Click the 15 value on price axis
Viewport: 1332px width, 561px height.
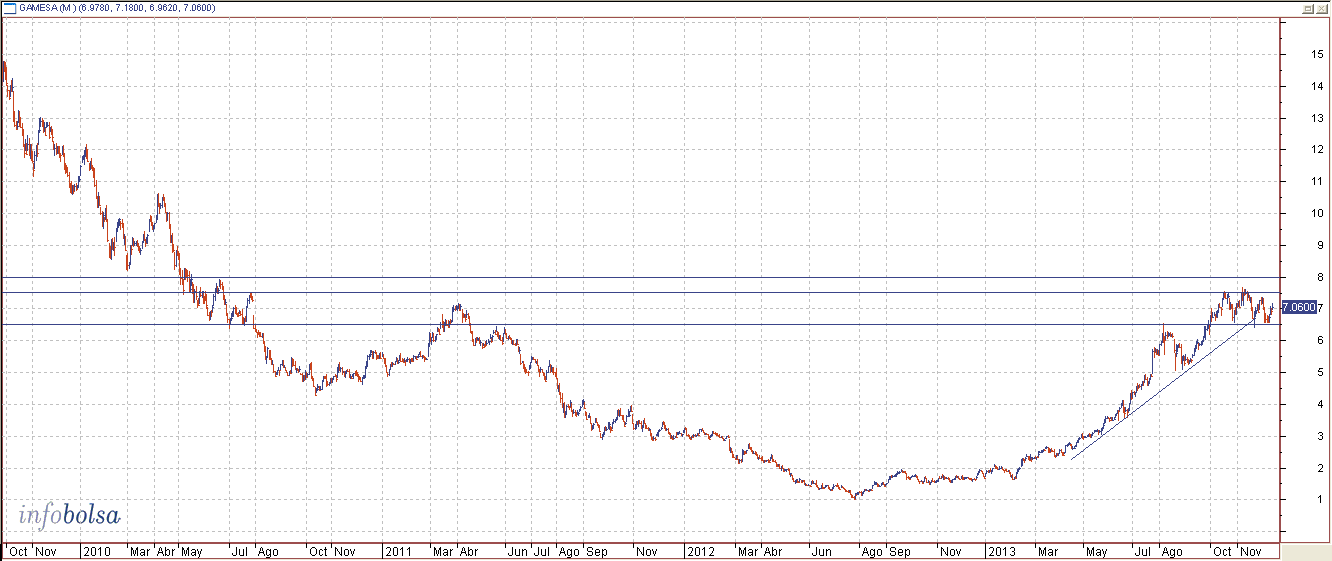tap(1316, 54)
